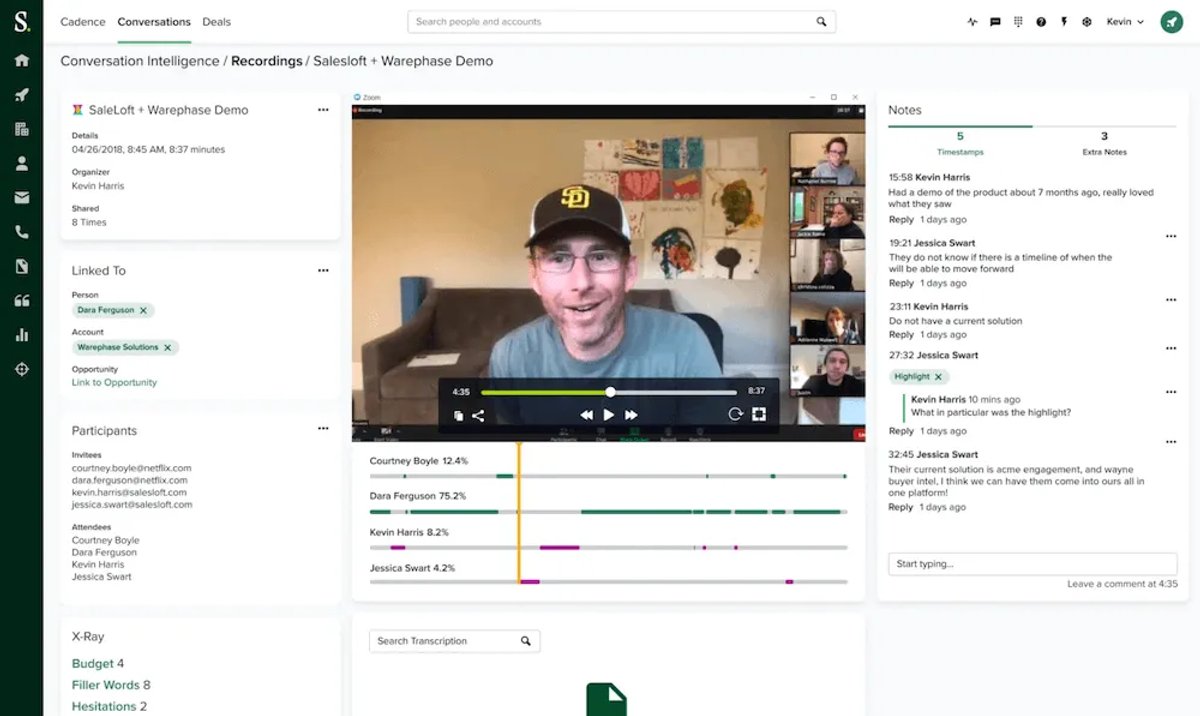This screenshot has height=716, width=1200.
Task: Open the rocket Cadences sidebar icon
Action: point(21,95)
